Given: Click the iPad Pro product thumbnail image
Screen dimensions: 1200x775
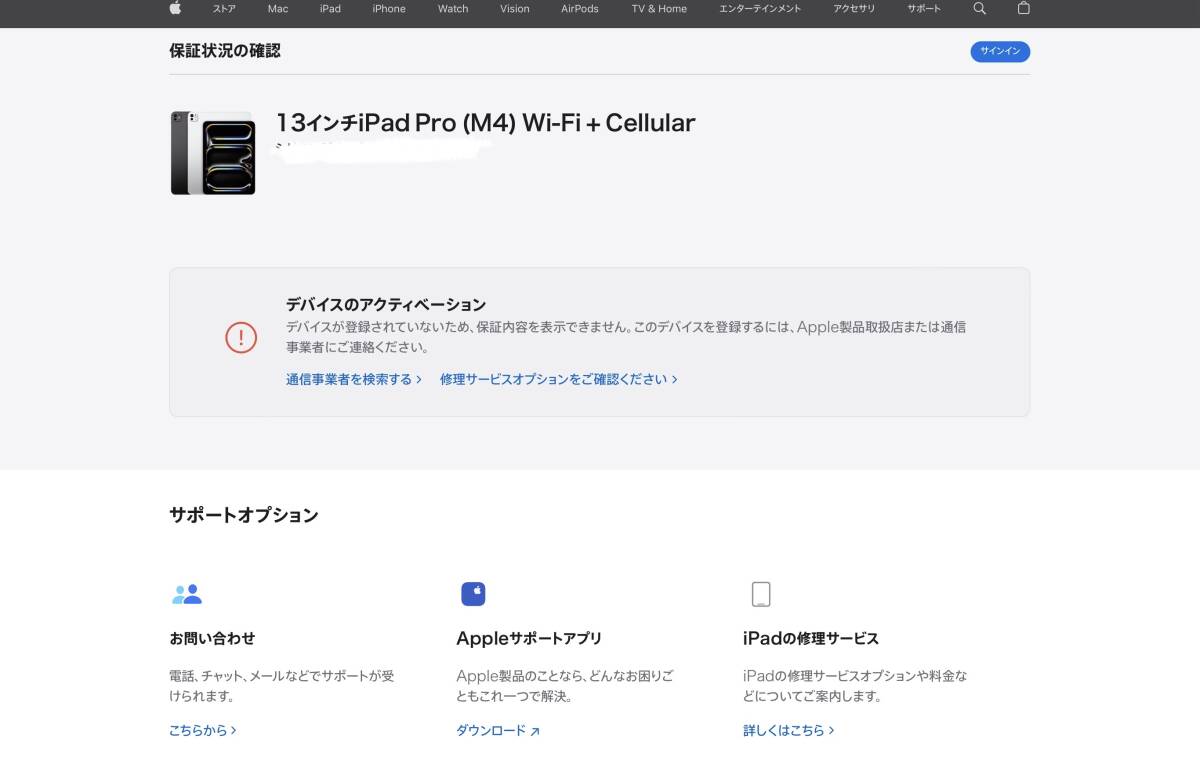Looking at the screenshot, I should pos(213,153).
